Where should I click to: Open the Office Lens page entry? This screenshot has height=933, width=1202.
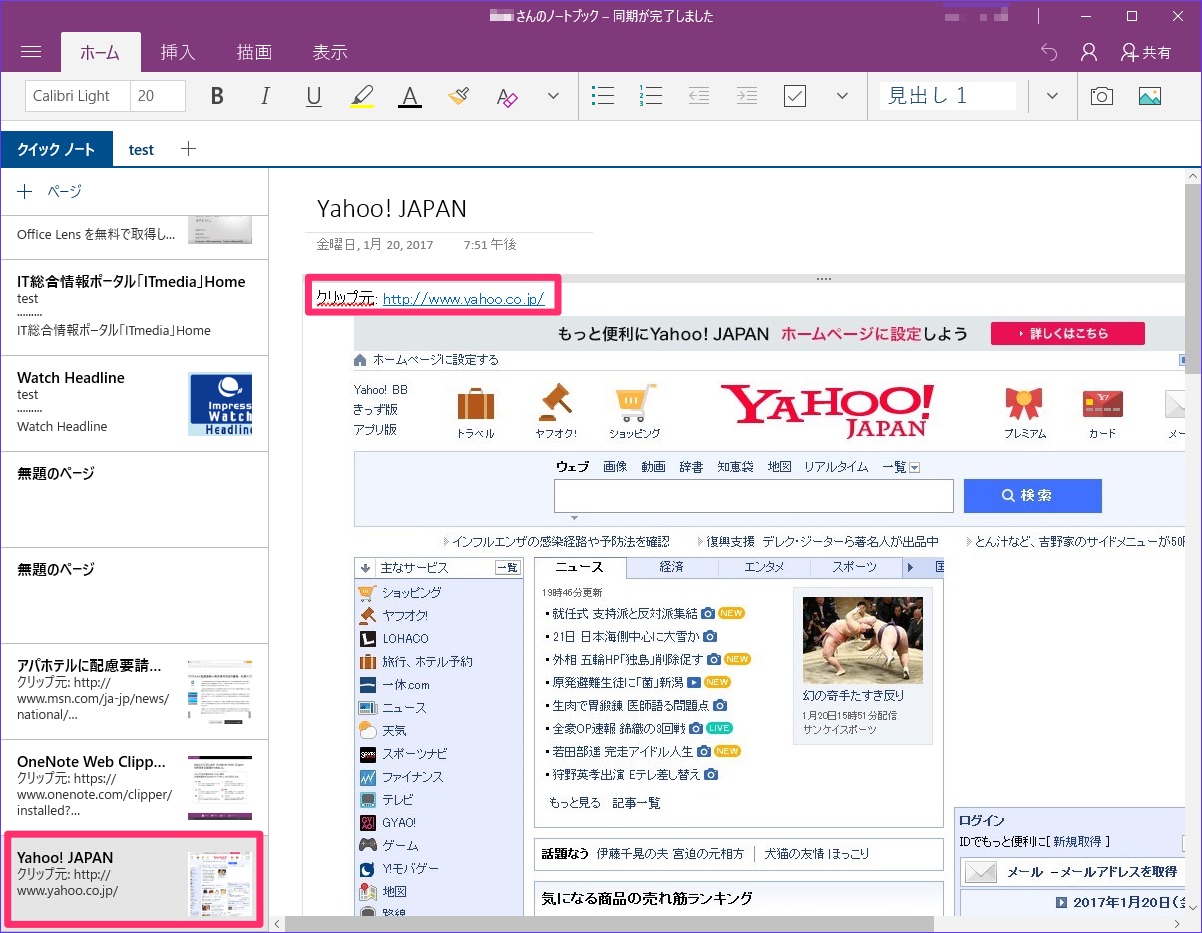[x=134, y=236]
